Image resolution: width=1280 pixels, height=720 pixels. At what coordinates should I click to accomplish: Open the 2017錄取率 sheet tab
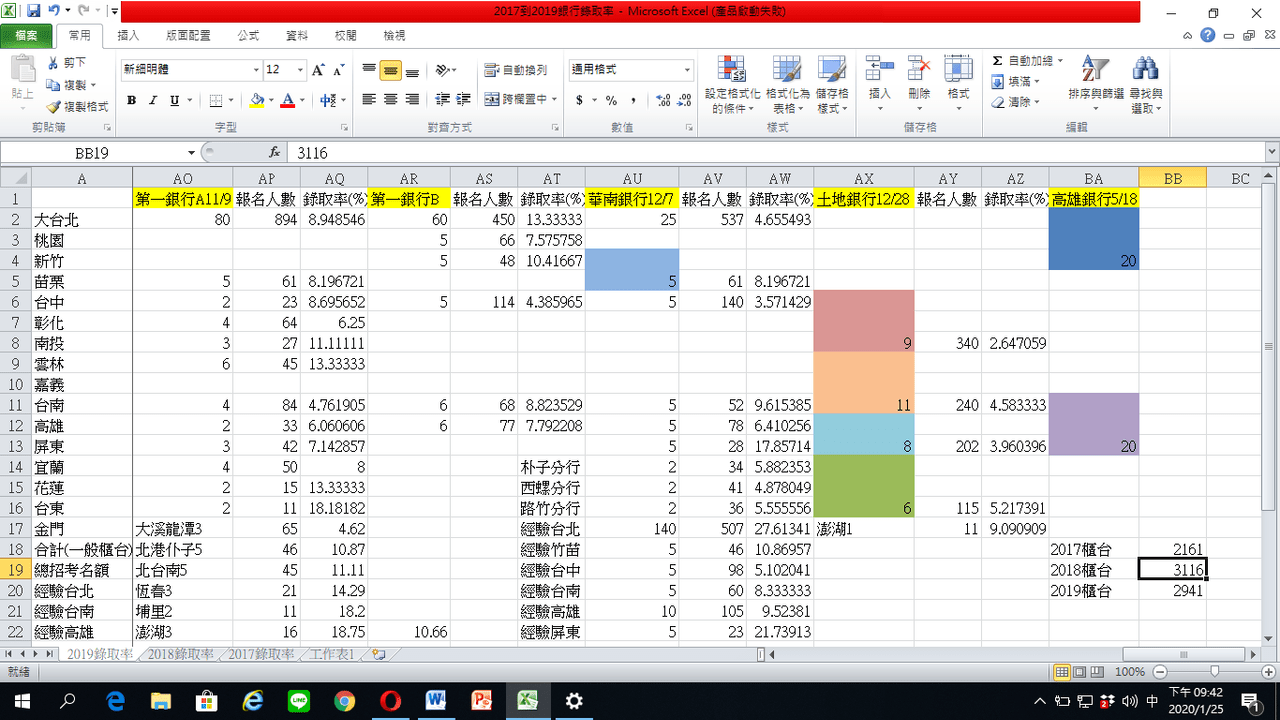(262, 654)
